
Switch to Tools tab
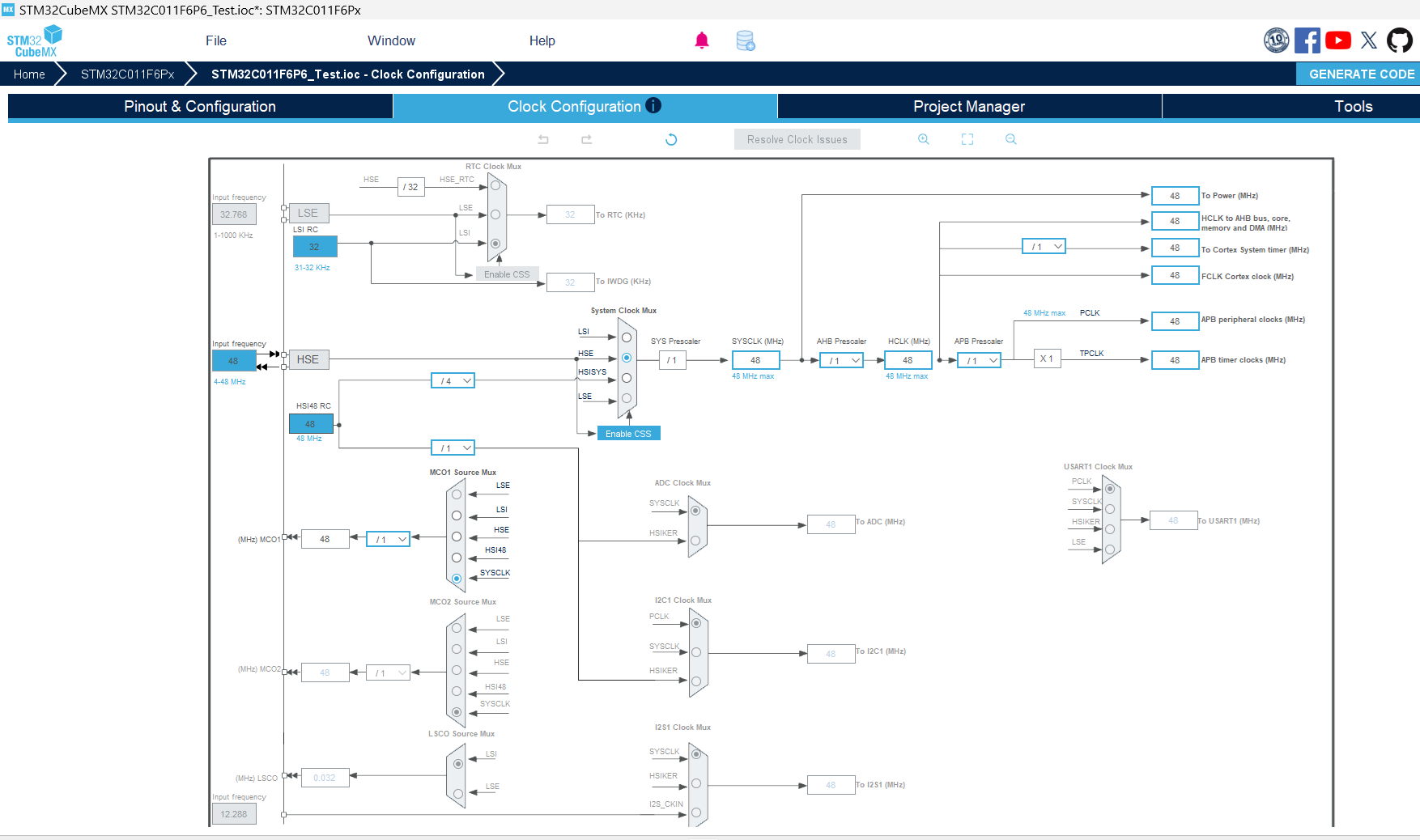pos(1291,106)
